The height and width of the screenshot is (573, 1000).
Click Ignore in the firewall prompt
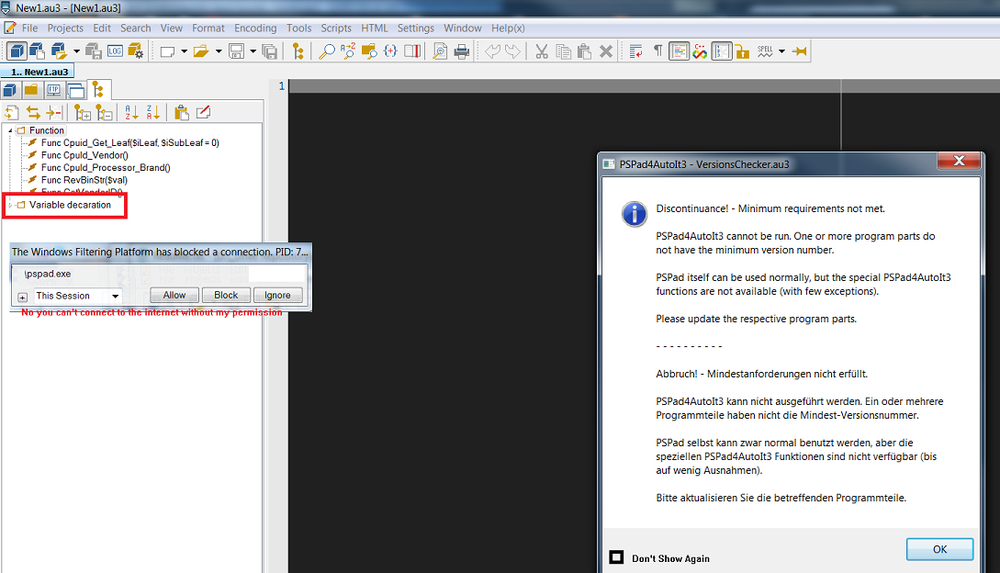277,295
